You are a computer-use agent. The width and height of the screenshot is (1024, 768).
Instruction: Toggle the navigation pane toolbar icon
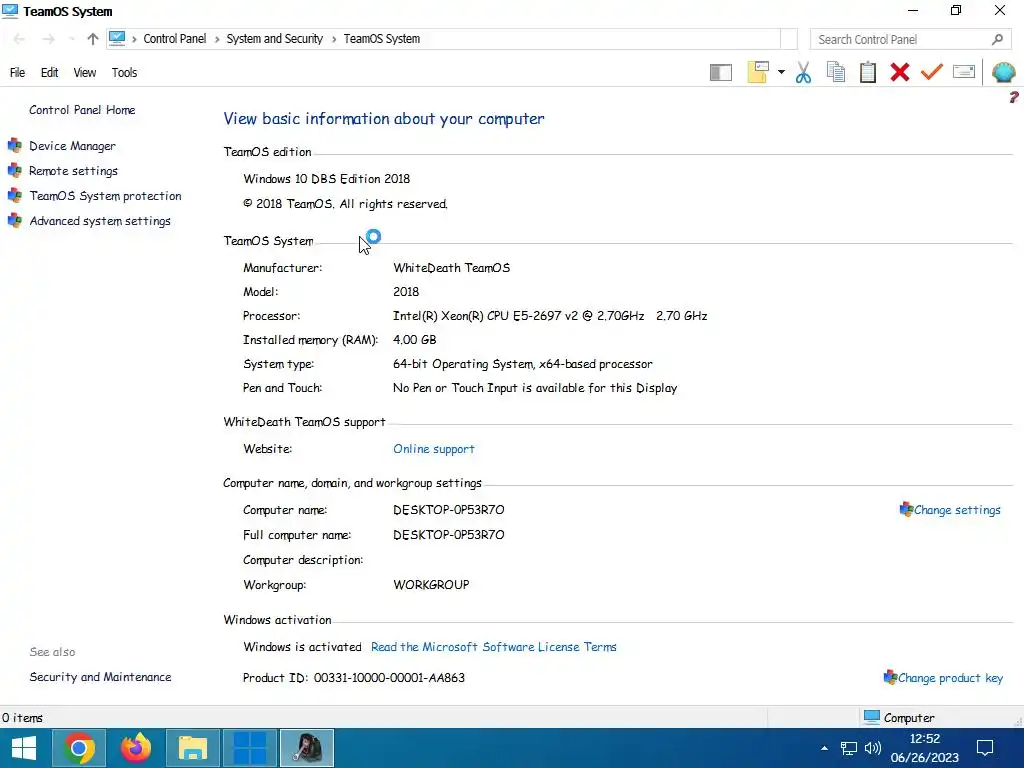(721, 72)
